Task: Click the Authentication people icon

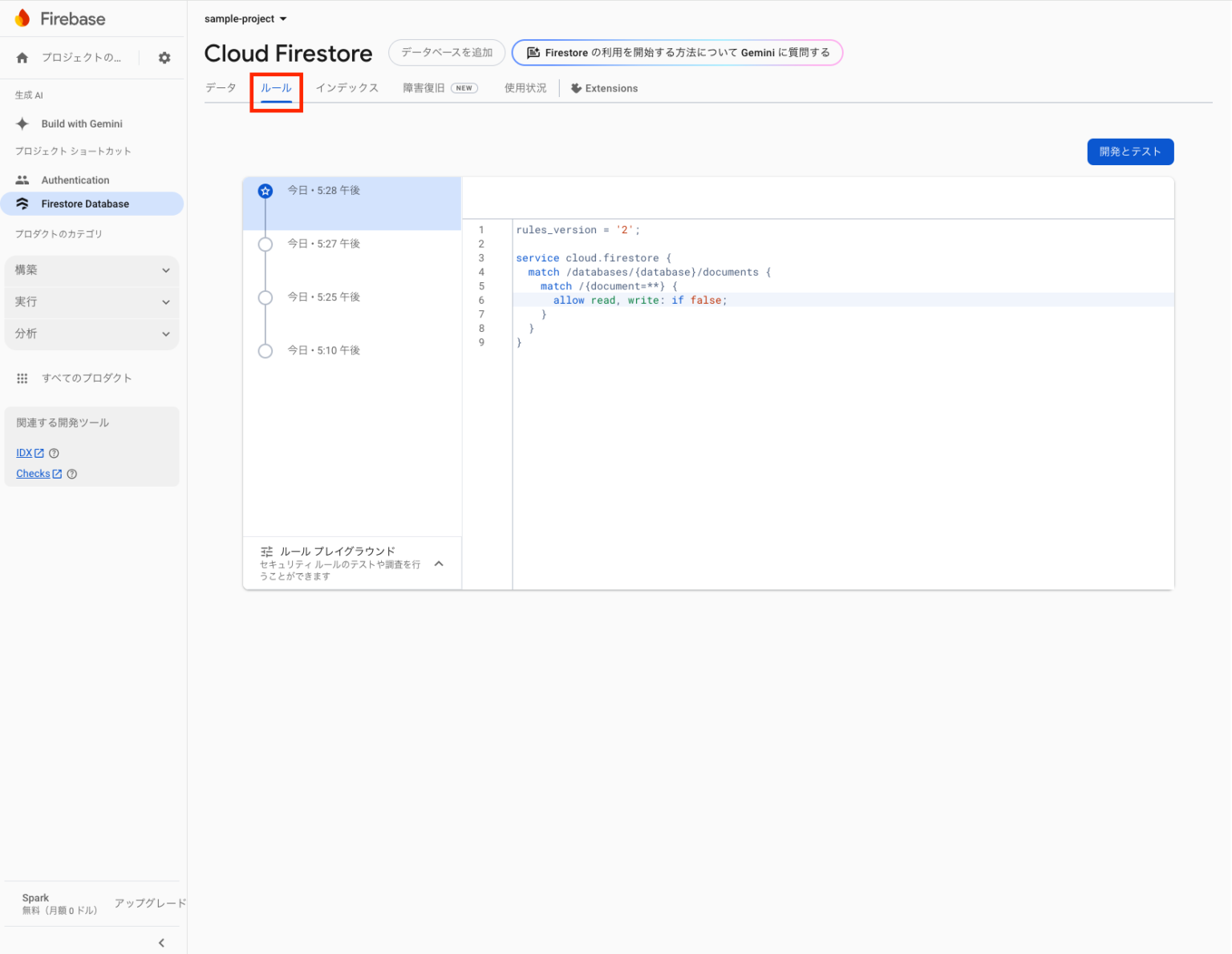Action: point(22,180)
